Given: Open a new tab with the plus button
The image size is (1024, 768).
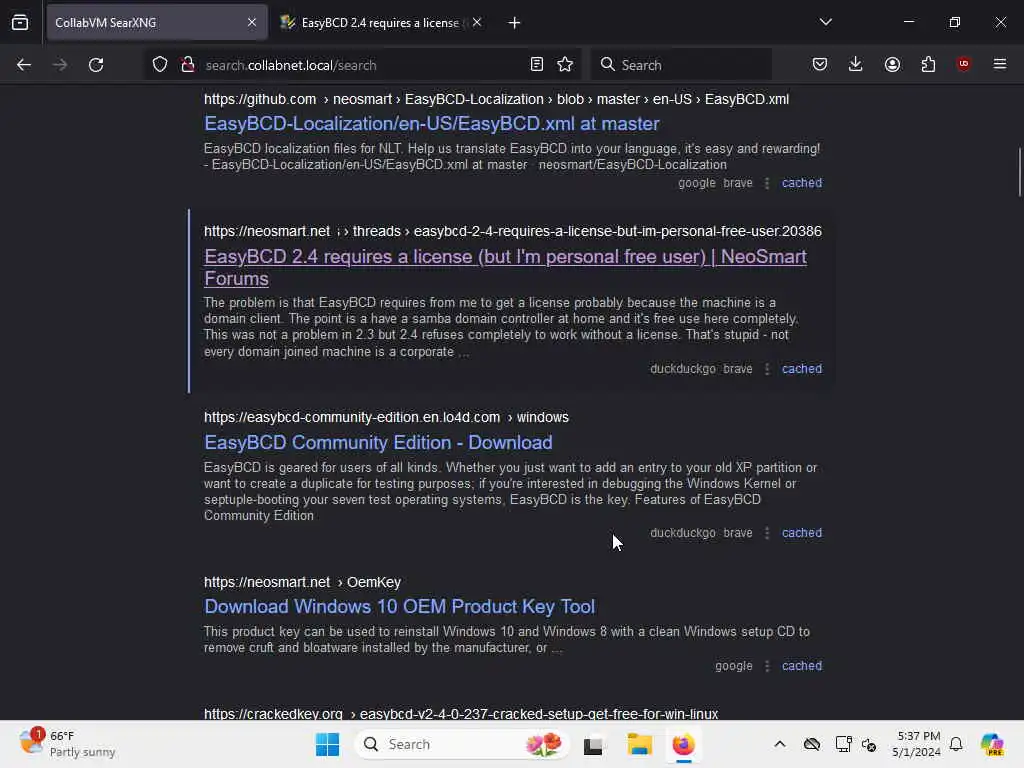Looking at the screenshot, I should click(x=515, y=23).
